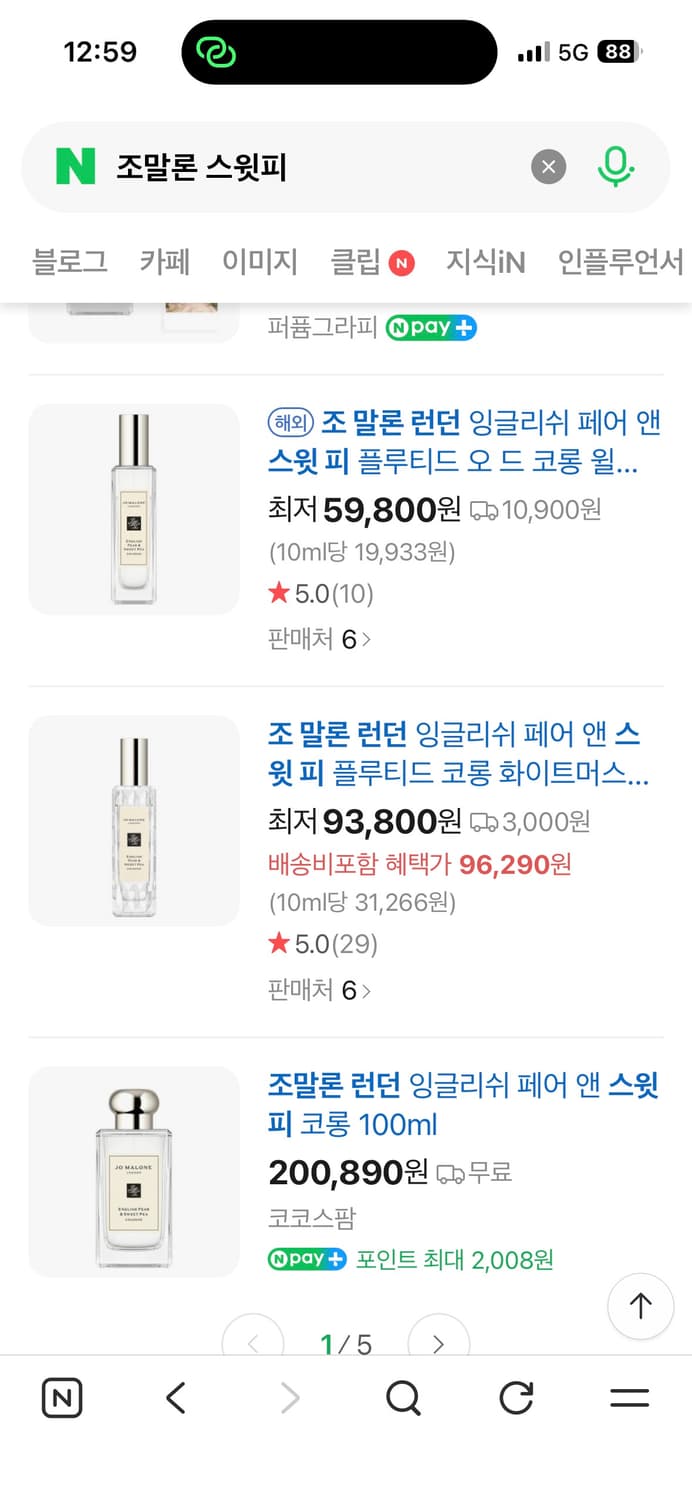Tap the back navigation arrow
692x1500 pixels.
pyautogui.click(x=174, y=1398)
